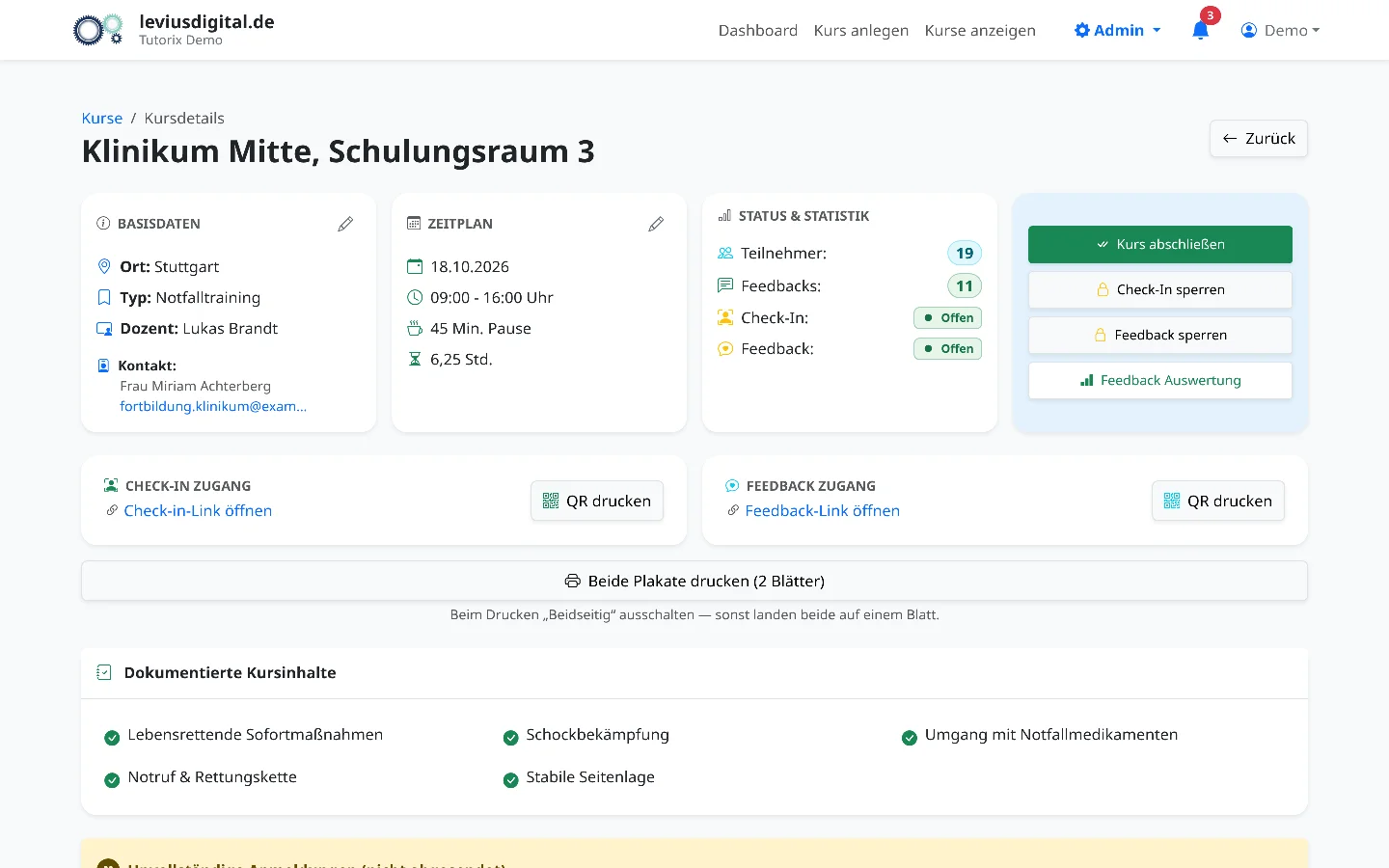Click the Dozent instructor icon
Image resolution: width=1389 pixels, height=868 pixels.
(x=104, y=328)
